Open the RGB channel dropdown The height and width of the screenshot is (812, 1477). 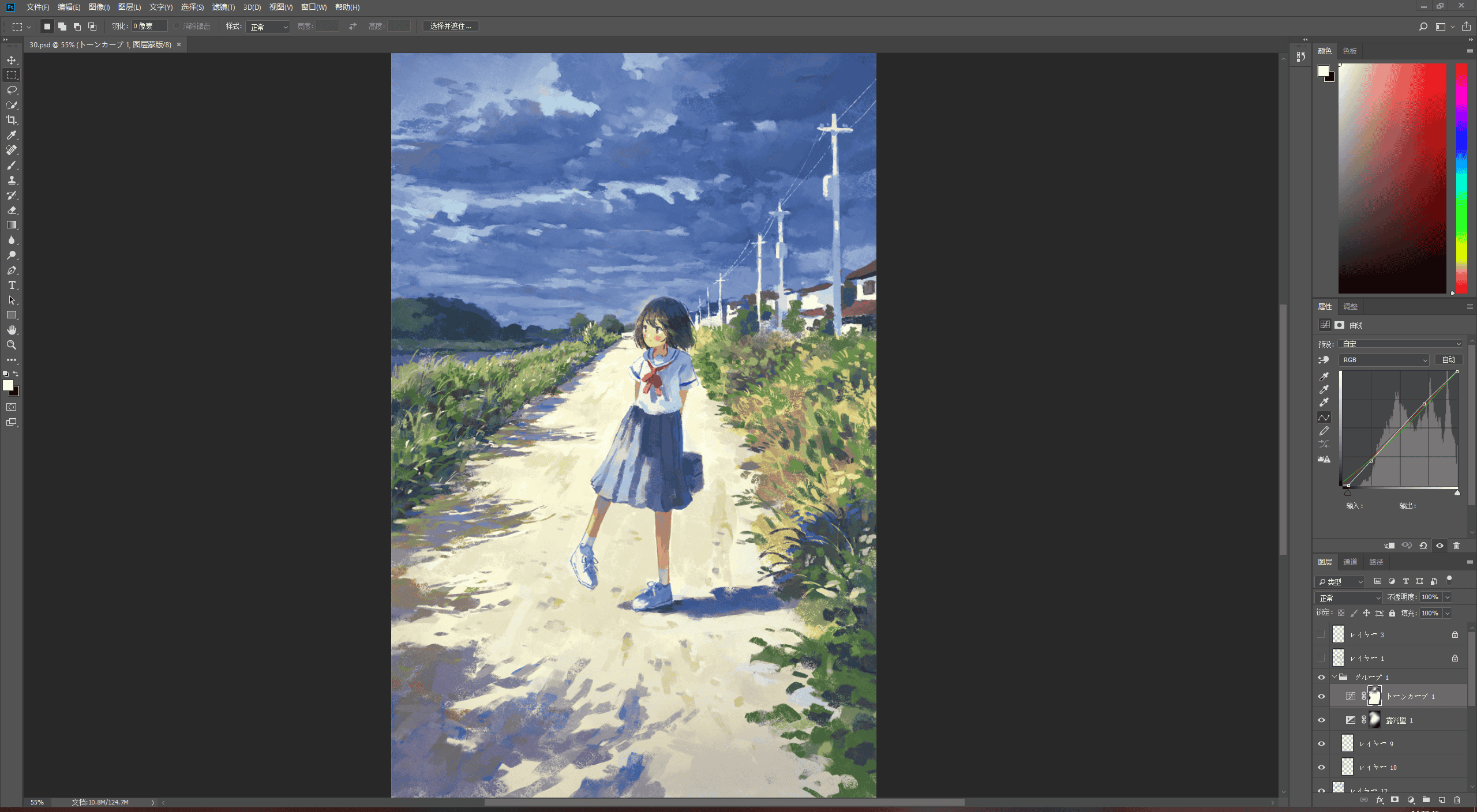1384,360
